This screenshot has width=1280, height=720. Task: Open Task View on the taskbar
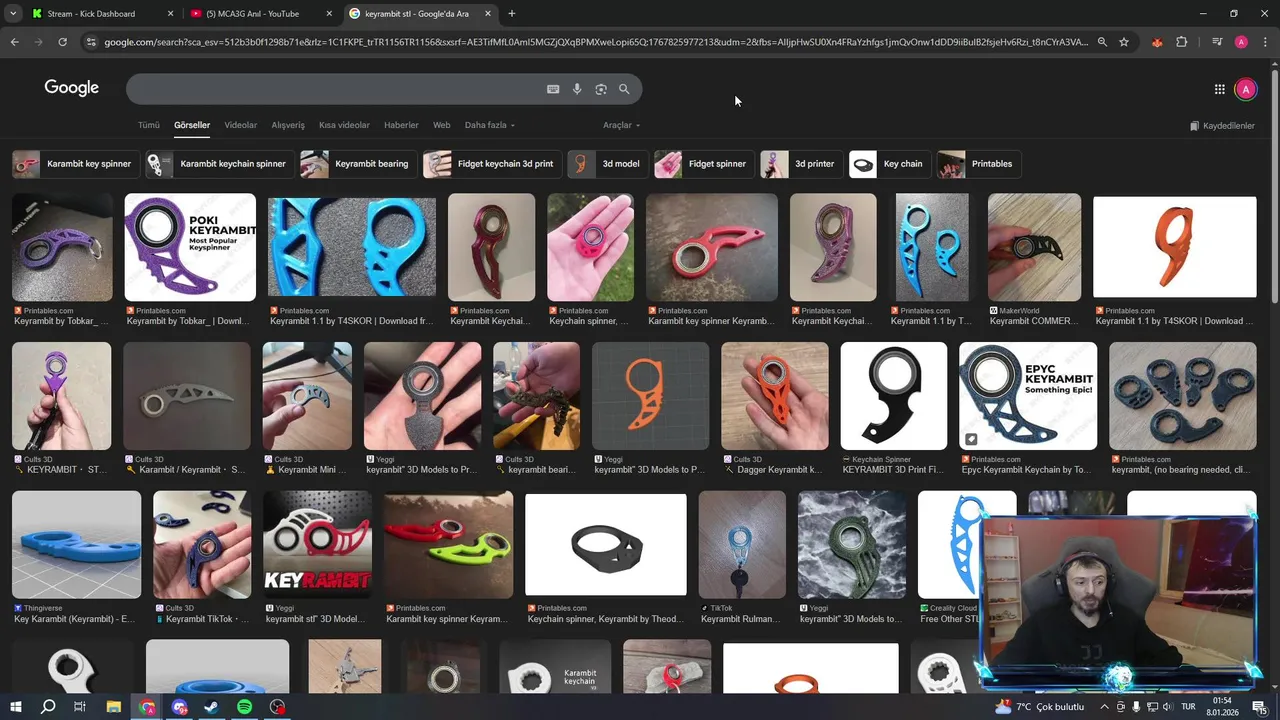pos(80,706)
